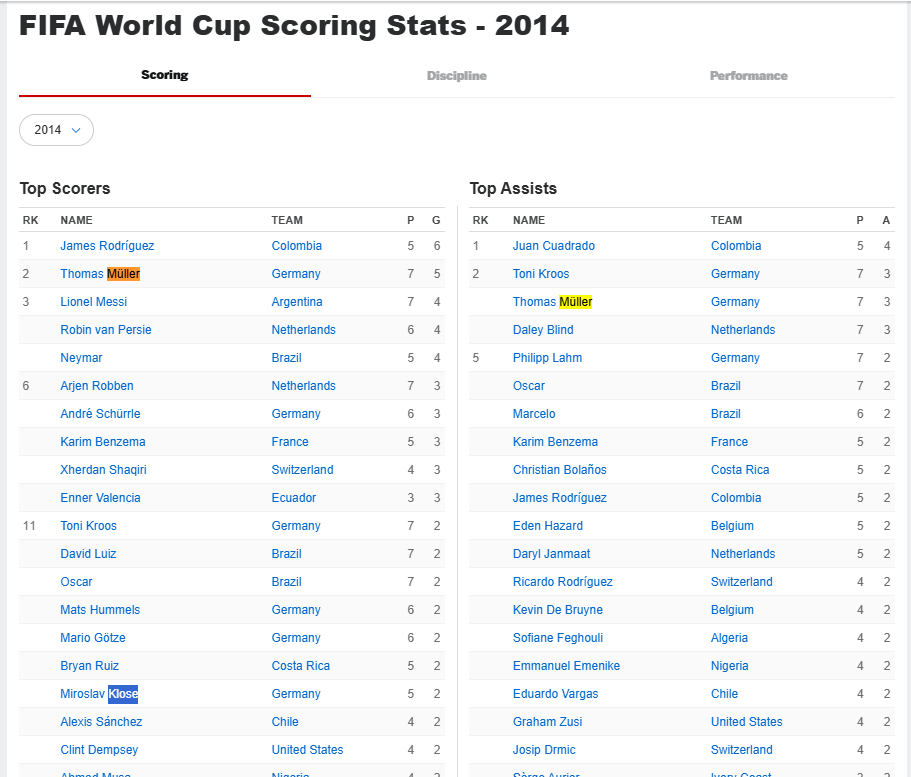Click United States team for Graham Zusi
911x777 pixels.
(x=747, y=722)
